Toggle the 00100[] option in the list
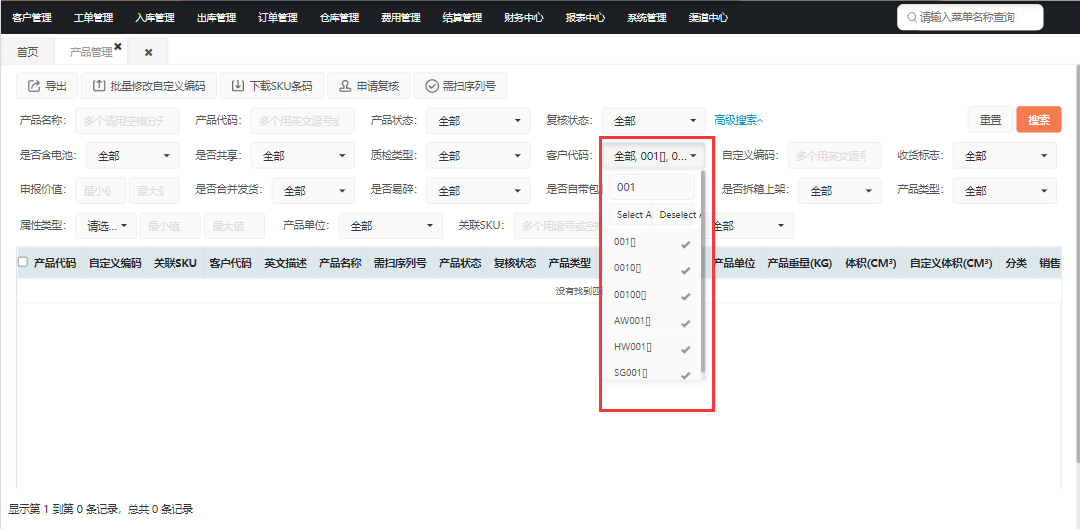1080x529 pixels. click(x=652, y=295)
